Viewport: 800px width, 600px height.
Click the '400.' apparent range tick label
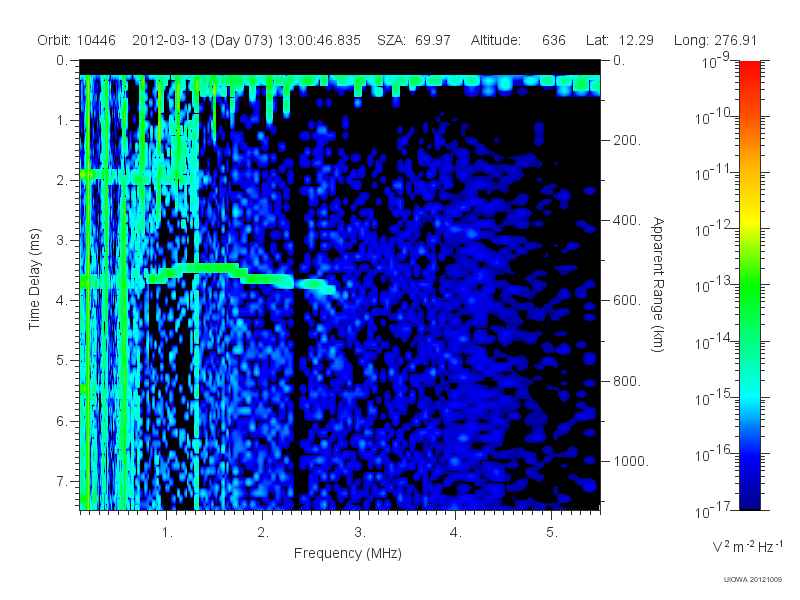[x=627, y=220]
